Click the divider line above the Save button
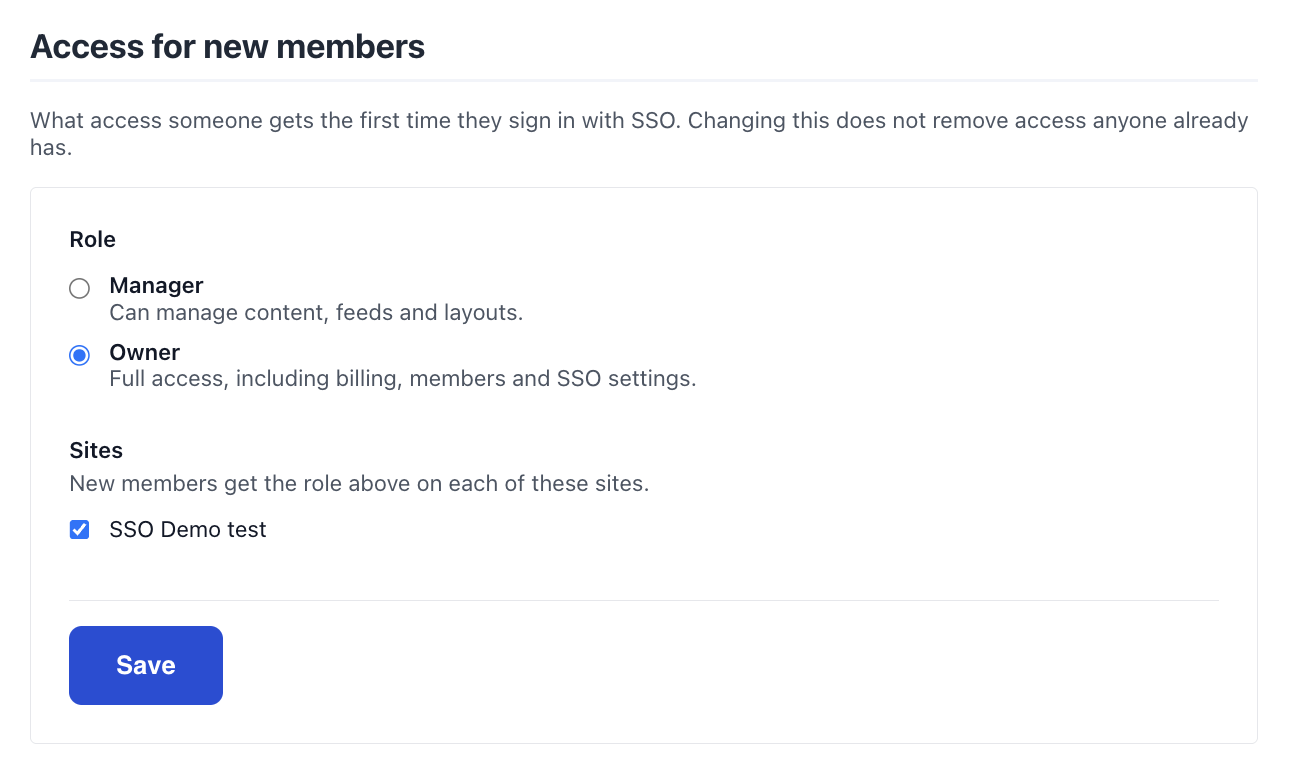Viewport: 1290px width, 782px height. pos(644,601)
